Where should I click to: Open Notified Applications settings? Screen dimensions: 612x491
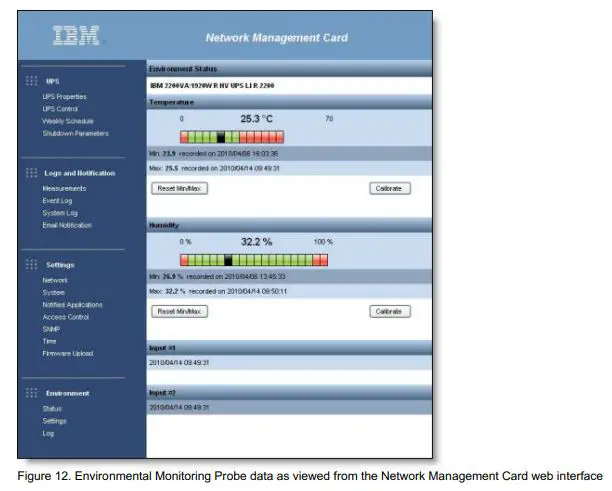click(x=72, y=304)
